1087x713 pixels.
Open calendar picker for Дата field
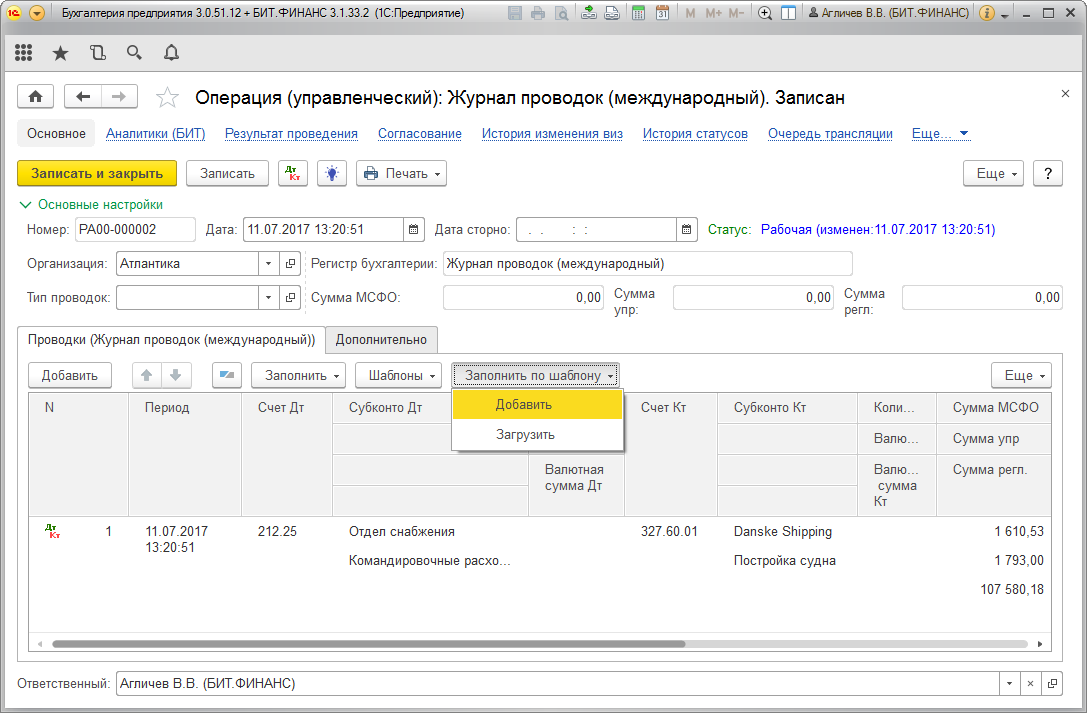(414, 230)
